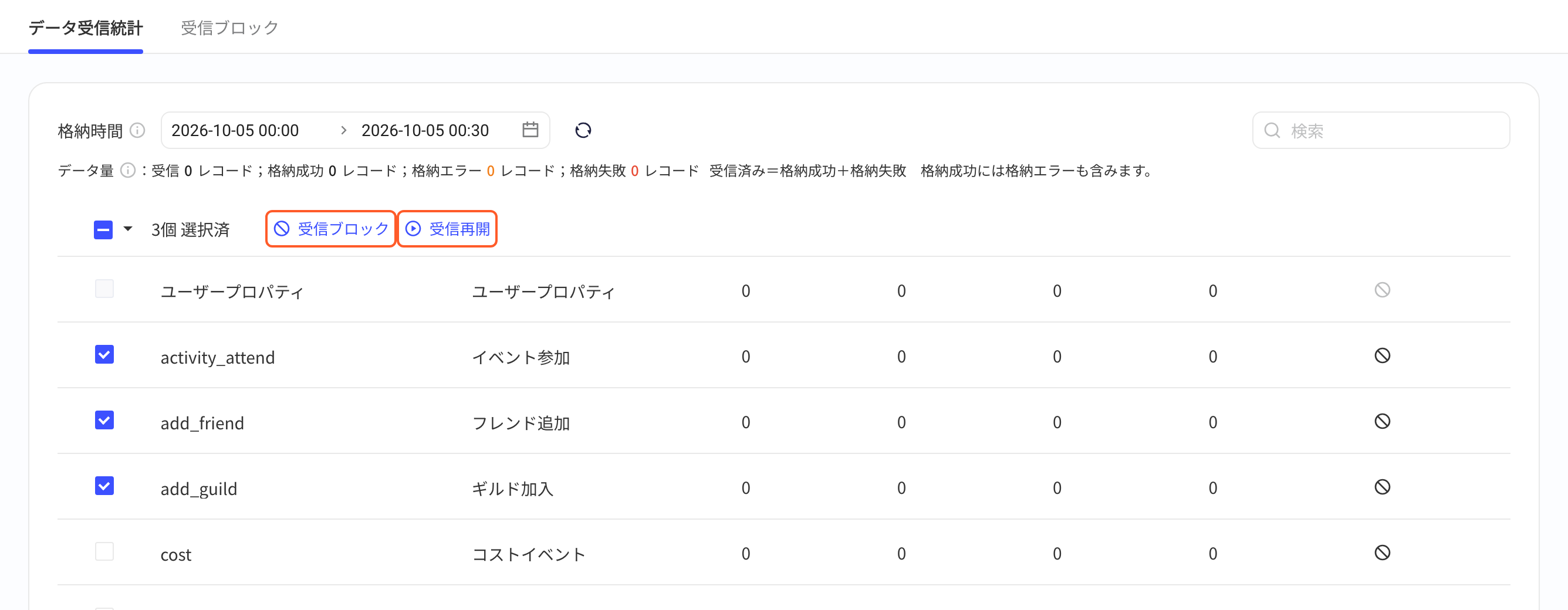Click the ギルド加入 display name

(512, 489)
